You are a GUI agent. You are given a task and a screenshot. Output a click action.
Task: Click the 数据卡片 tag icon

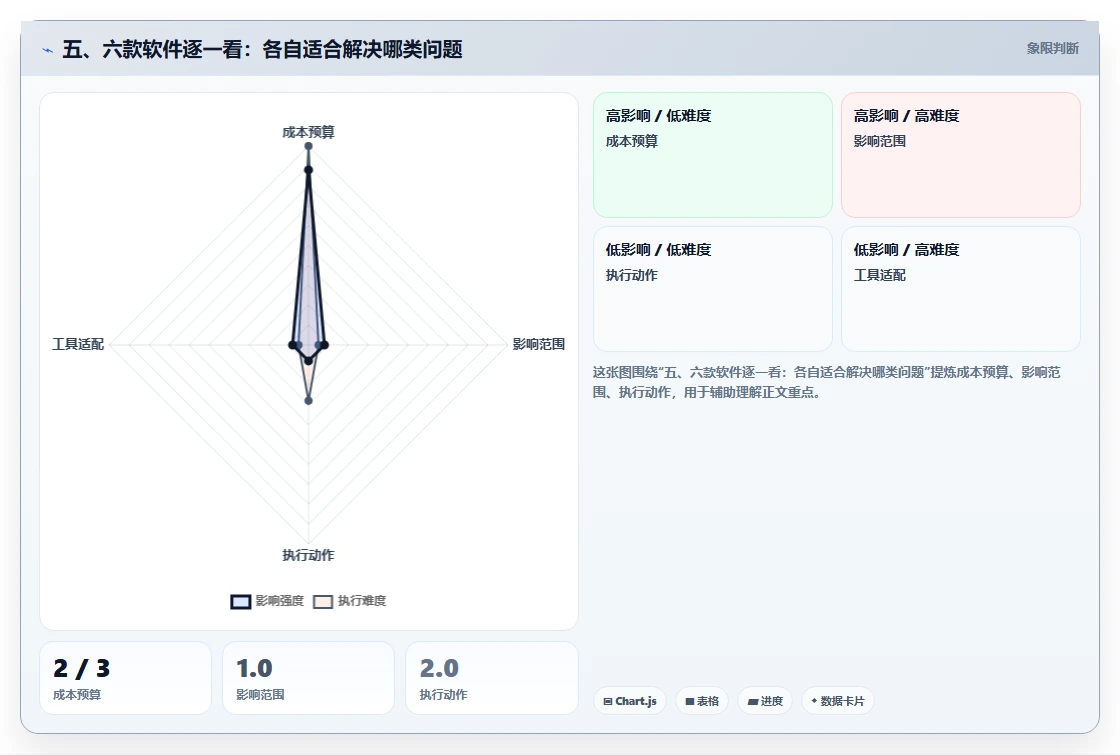pos(814,701)
